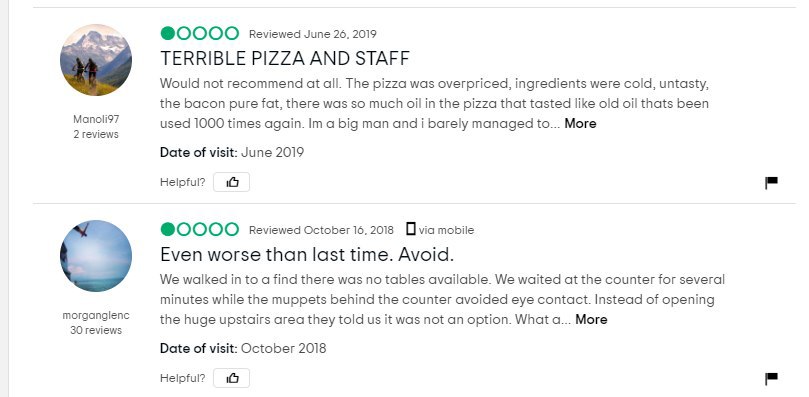Mark Even worse than last time review helpful
Viewport: 809px width, 397px height.
232,378
